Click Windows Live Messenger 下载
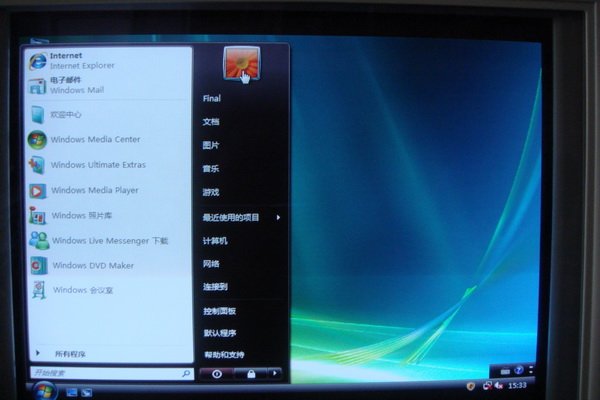600x400 pixels. point(109,241)
